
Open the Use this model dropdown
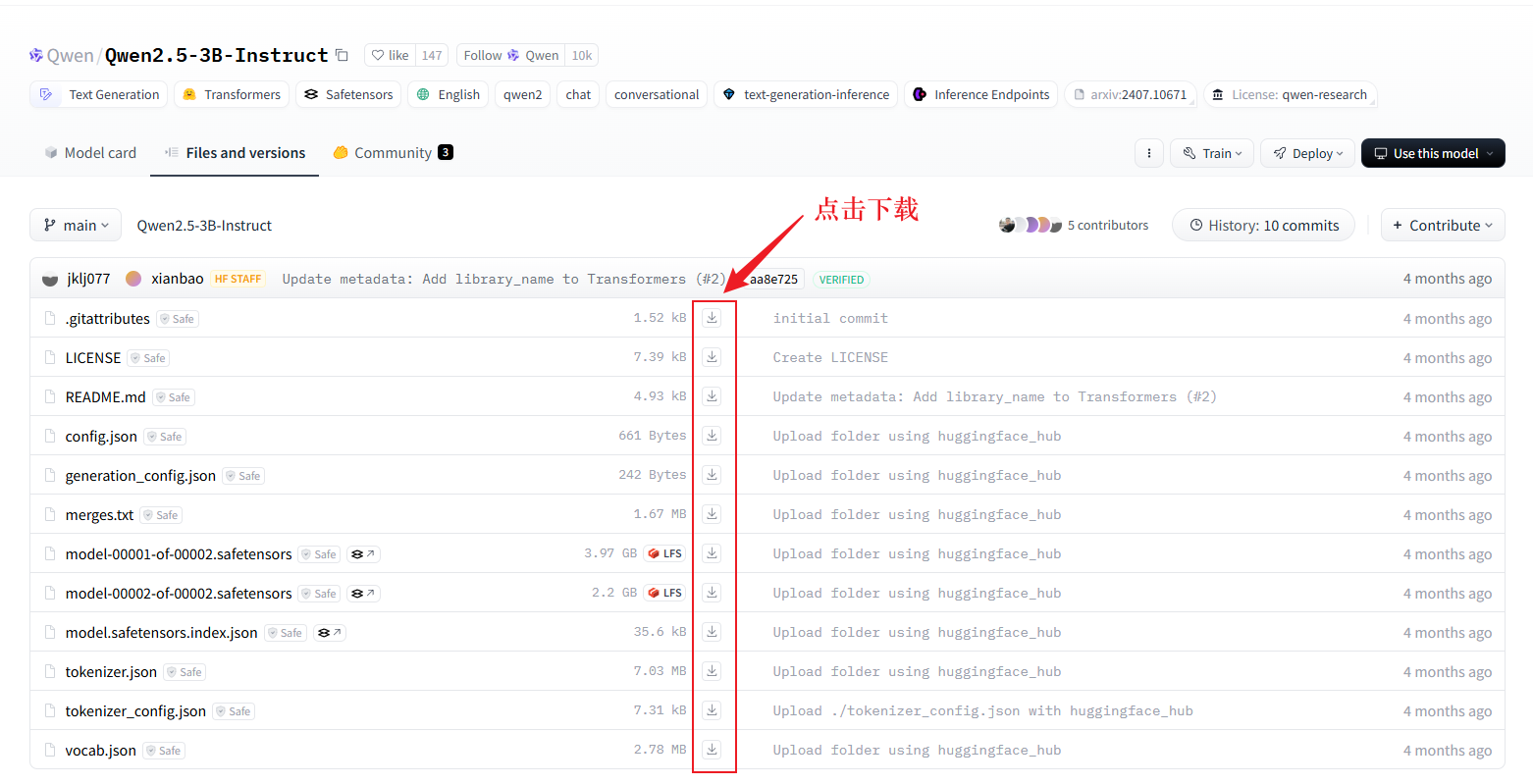click(1433, 153)
